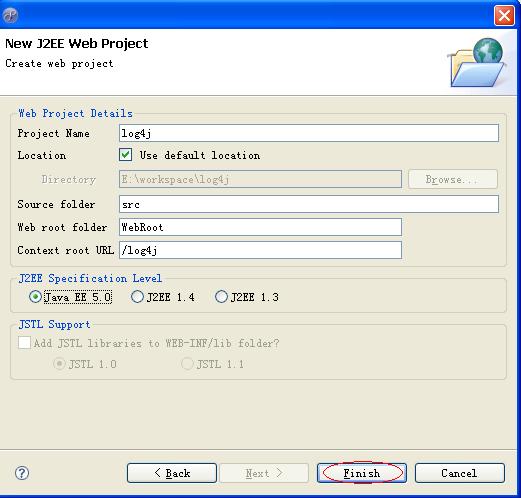Image resolution: width=521 pixels, height=498 pixels.
Task: Click the 'Context root URL' label
Action: [x=66, y=250]
